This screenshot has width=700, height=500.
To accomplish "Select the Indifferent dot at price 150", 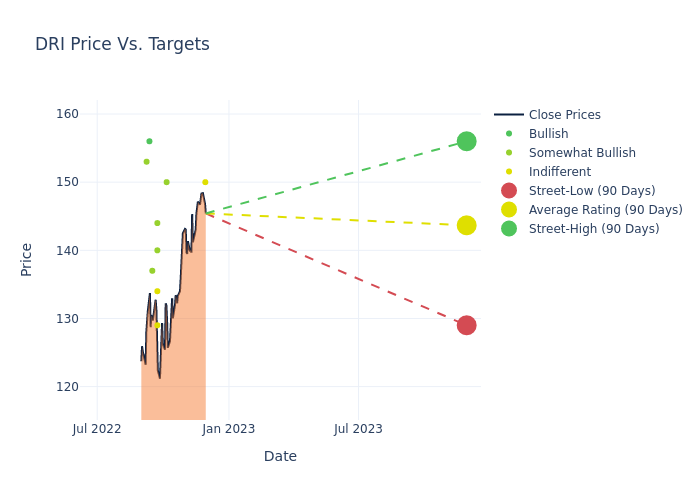I will coord(205,182).
